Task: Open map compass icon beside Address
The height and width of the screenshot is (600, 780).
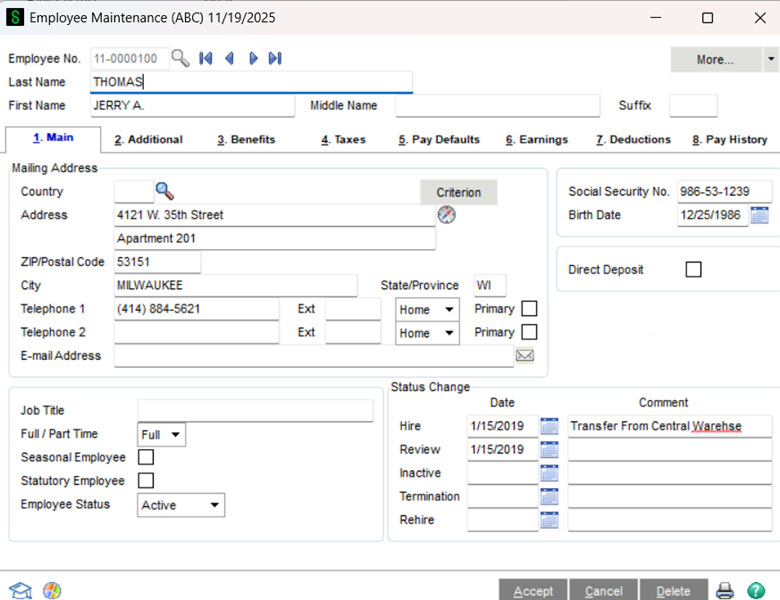Action: 447,214
